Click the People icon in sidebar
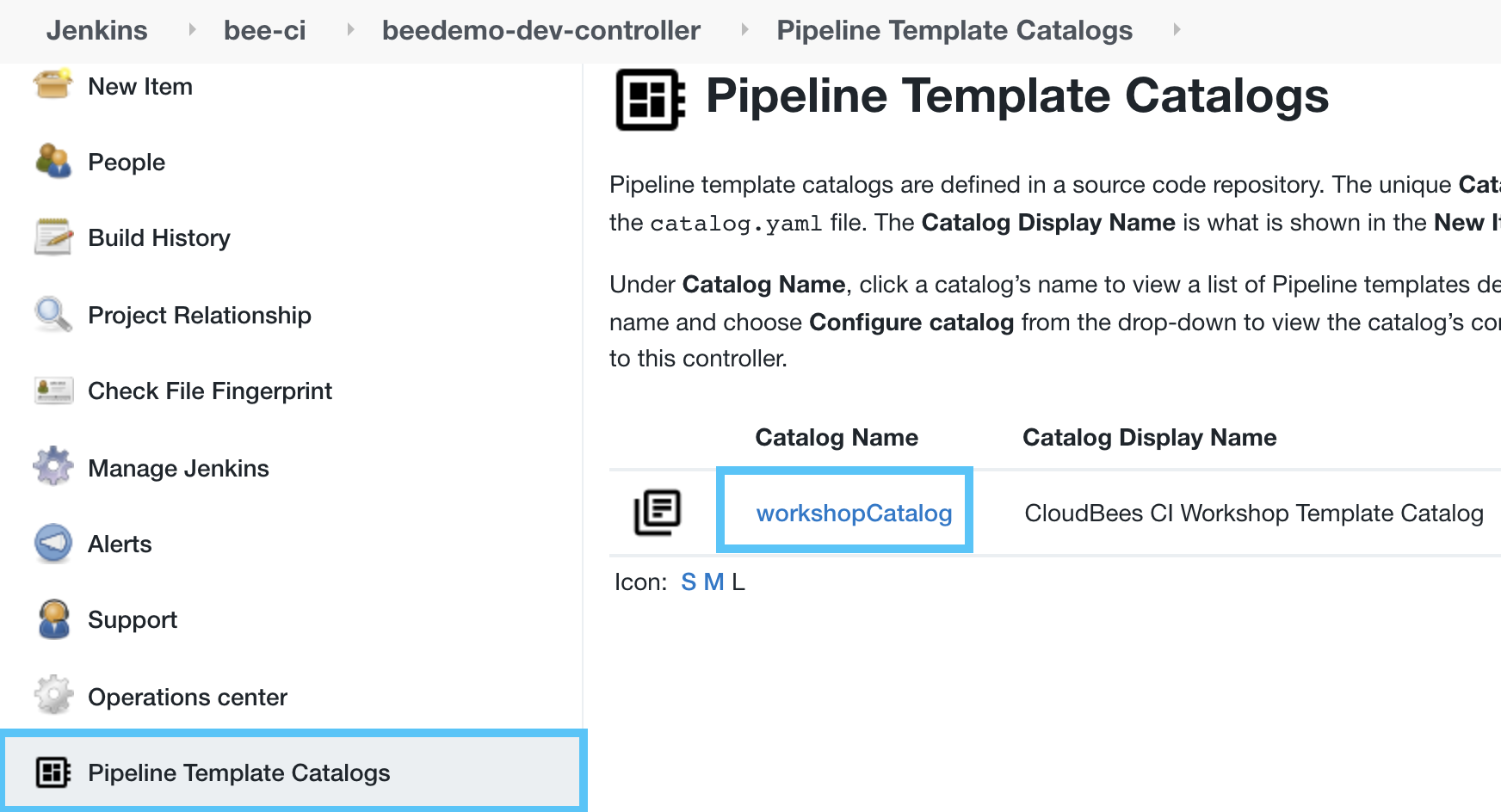Screen dimensions: 1501x812 [53, 161]
